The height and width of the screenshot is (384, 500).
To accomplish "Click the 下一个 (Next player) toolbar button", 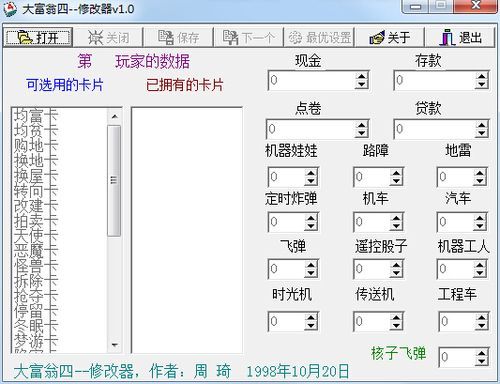I will pyautogui.click(x=249, y=37).
